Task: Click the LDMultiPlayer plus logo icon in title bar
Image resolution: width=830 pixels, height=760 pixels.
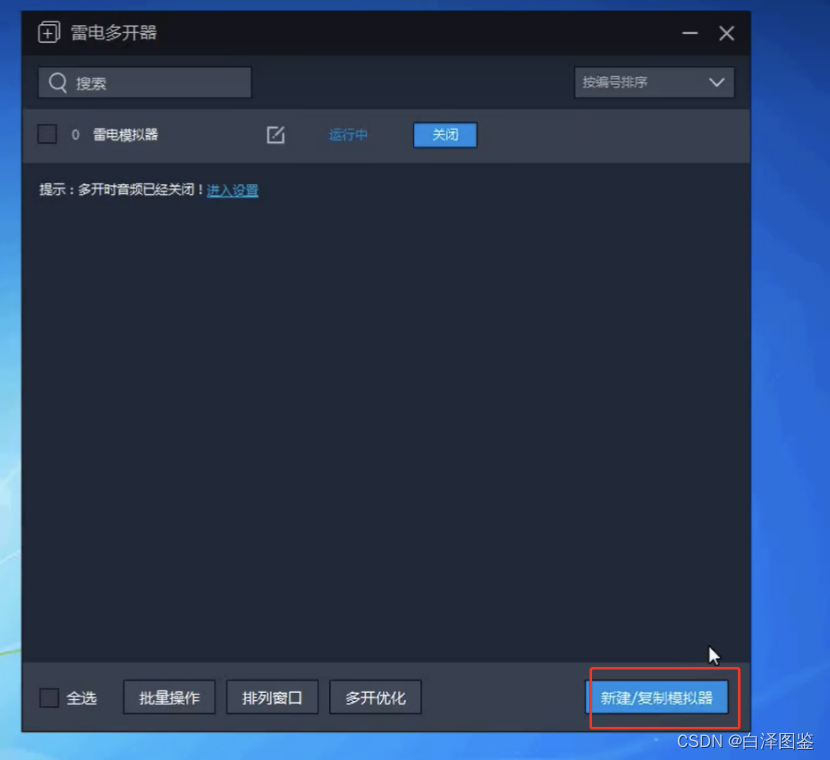Action: tap(49, 33)
